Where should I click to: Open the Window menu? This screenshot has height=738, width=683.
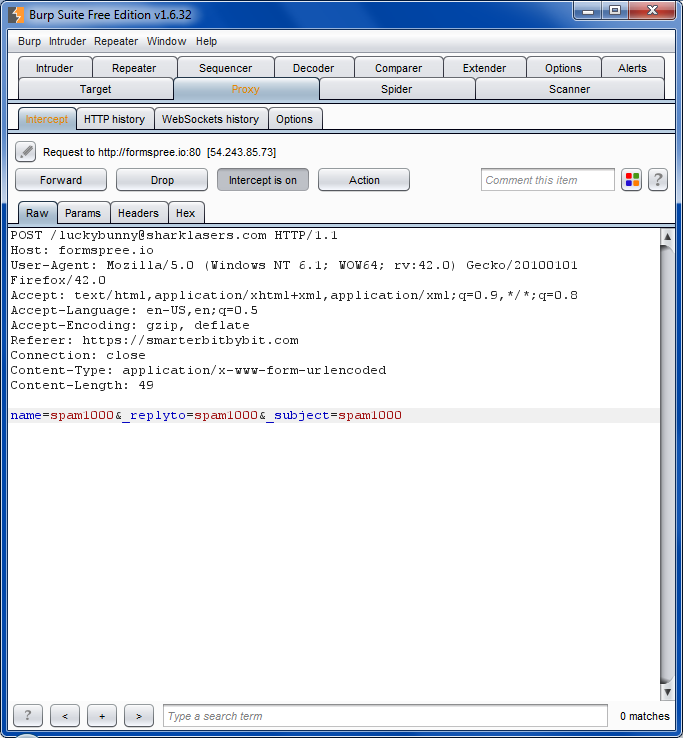coord(167,41)
